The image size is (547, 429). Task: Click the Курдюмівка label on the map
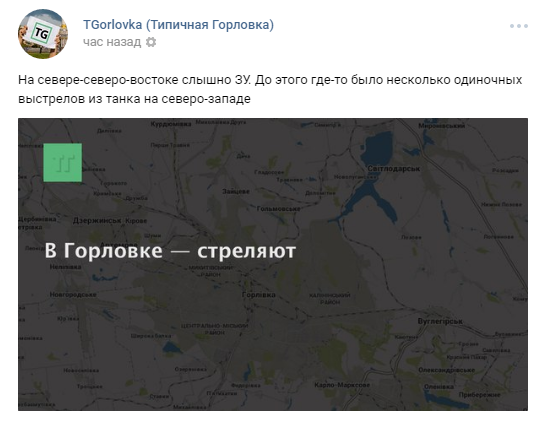171,124
